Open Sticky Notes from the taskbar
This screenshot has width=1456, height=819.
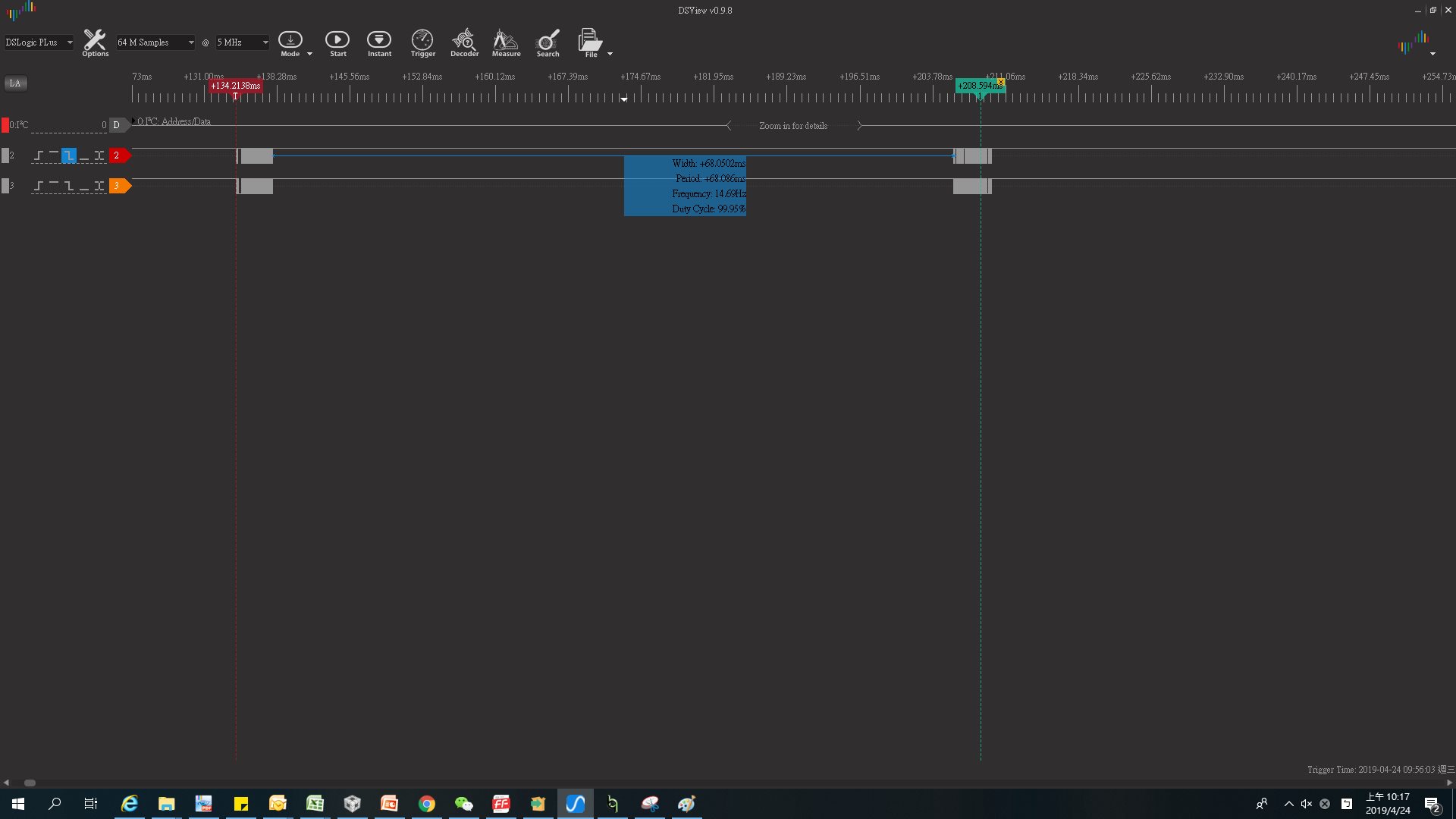[241, 804]
